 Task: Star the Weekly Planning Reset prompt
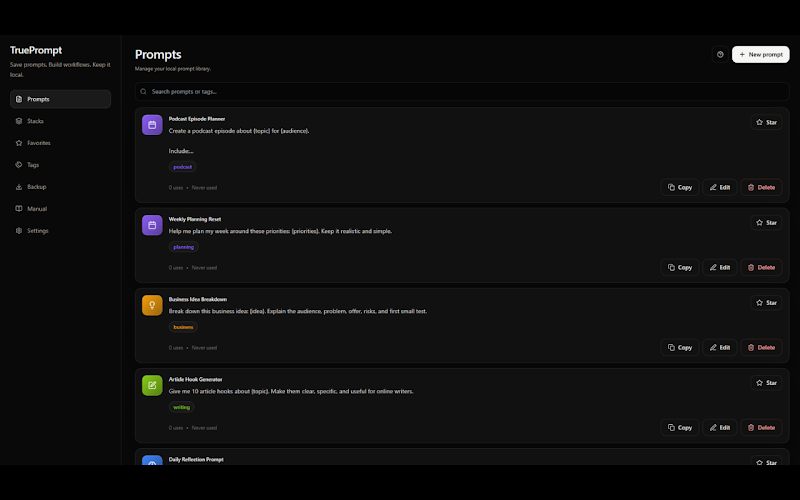pos(766,222)
